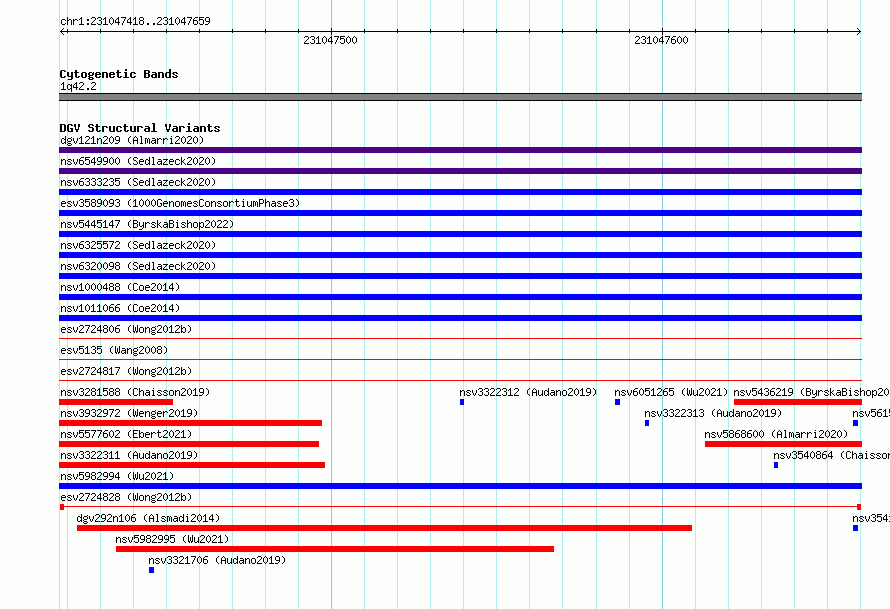Image resolution: width=890 pixels, height=609 pixels.
Task: Click nsv1011066 (Coe2014) label
Action: [x=120, y=308]
